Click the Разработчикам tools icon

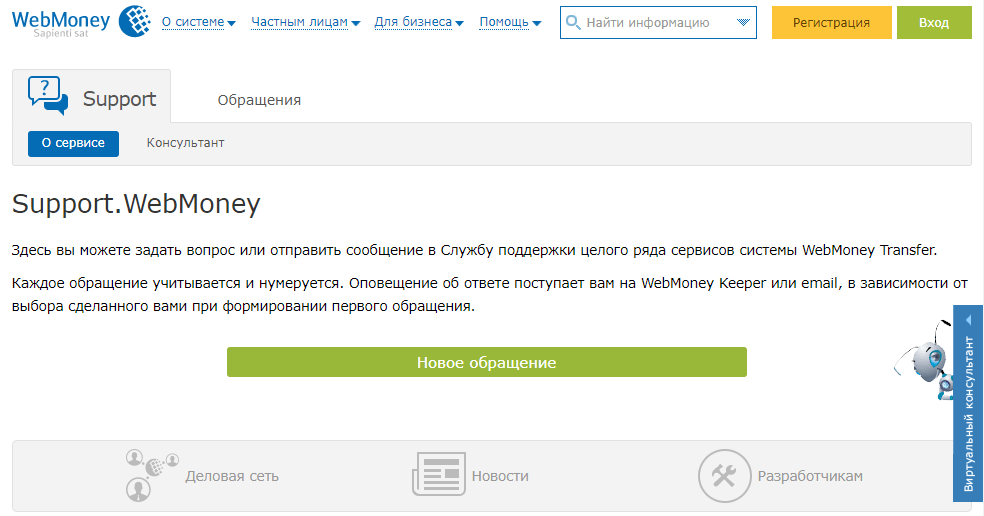(724, 476)
